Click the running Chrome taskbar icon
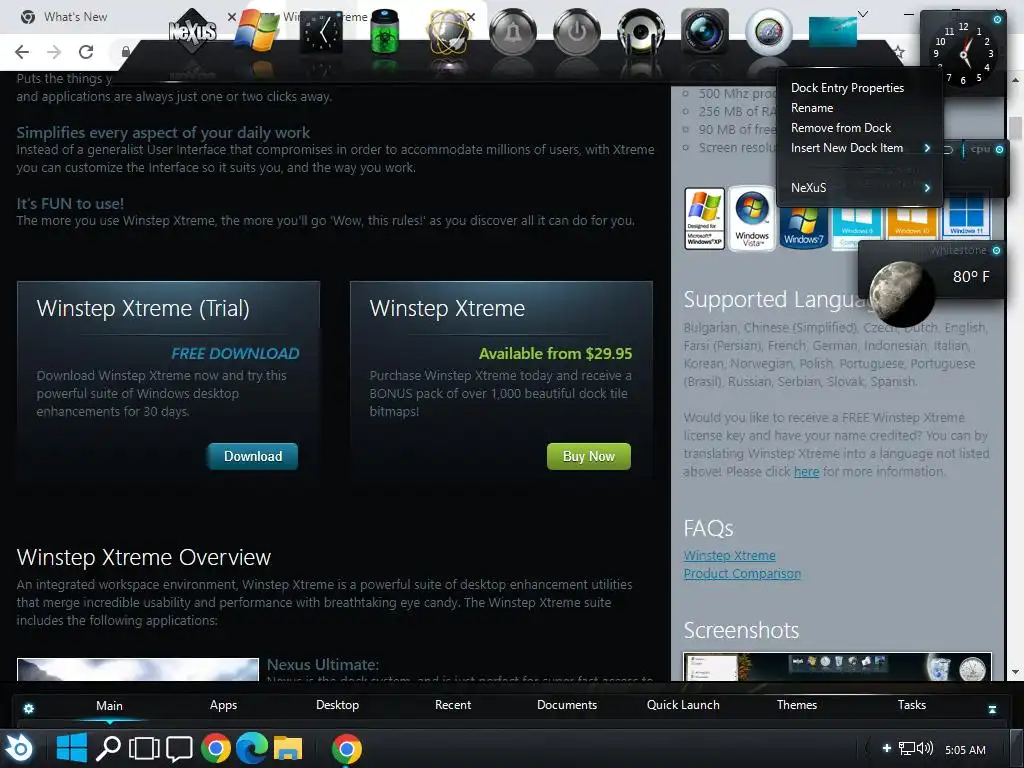This screenshot has width=1024, height=768. (347, 748)
